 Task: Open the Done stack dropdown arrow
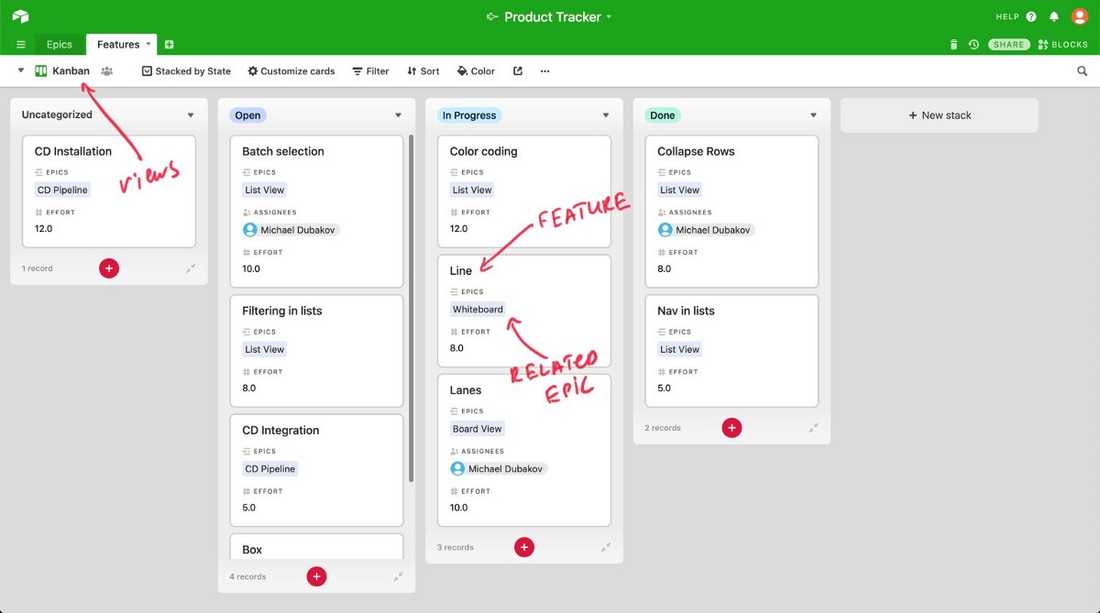click(813, 115)
